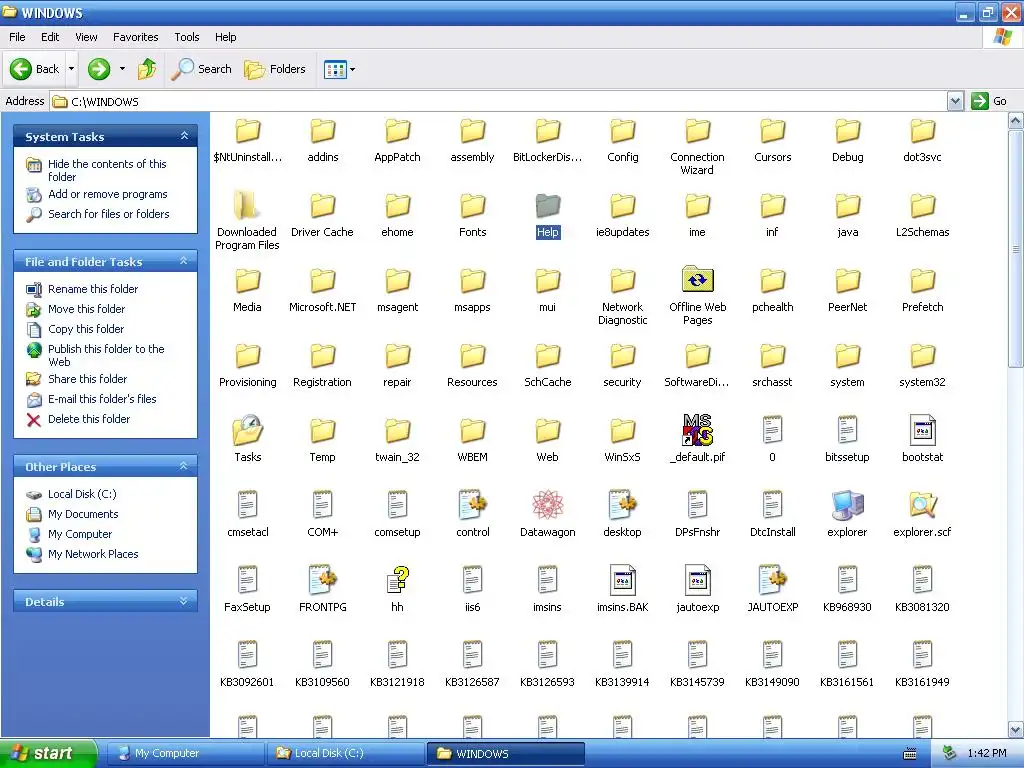Expand the Details panel
1024x768 pixels.
pos(184,601)
